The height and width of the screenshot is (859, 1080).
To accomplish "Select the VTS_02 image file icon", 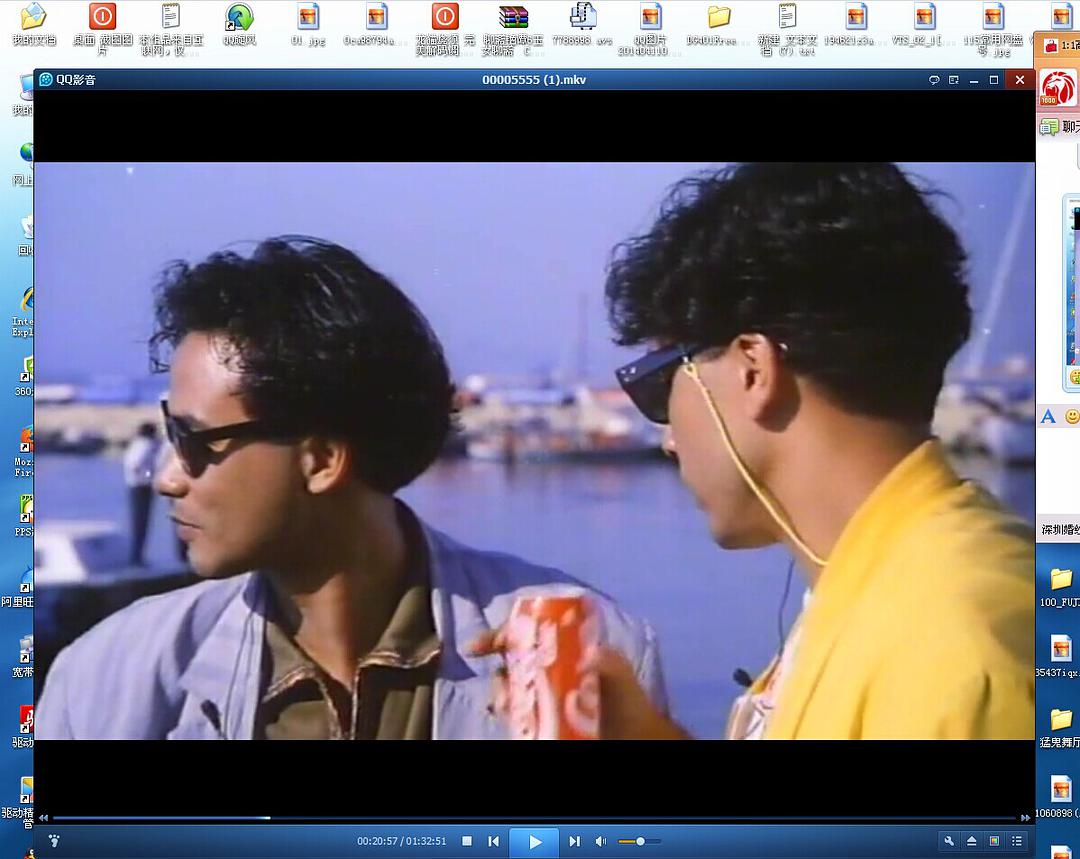I will (924, 25).
